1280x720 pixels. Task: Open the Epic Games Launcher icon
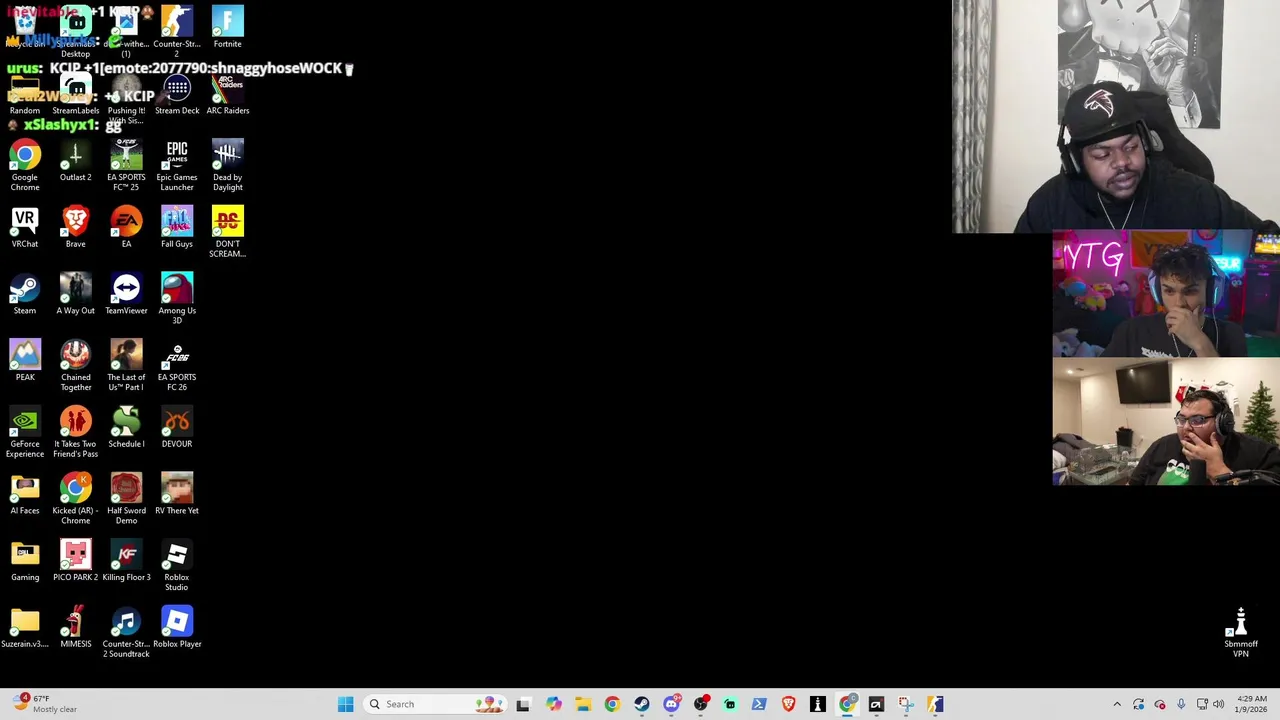[177, 165]
